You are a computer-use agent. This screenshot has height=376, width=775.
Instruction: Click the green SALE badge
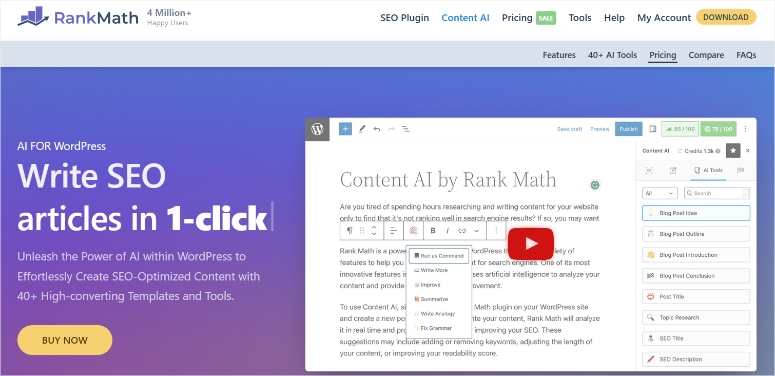pyautogui.click(x=546, y=18)
